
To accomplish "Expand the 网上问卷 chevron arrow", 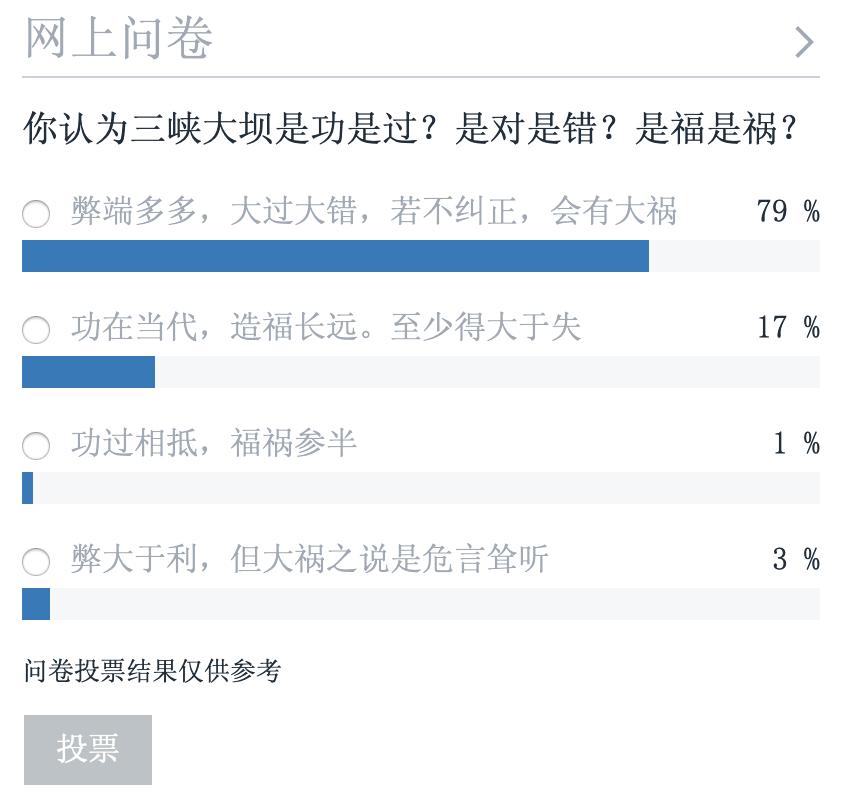I will coord(804,42).
